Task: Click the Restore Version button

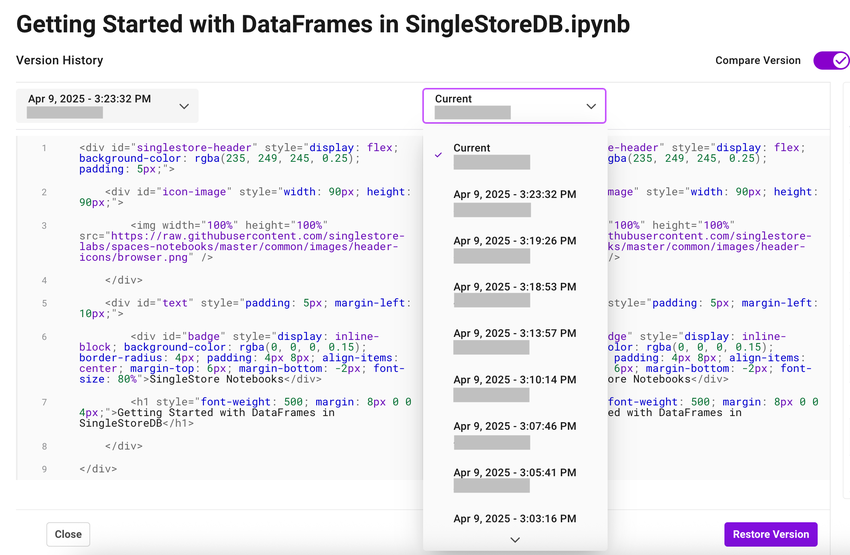Action: (770, 534)
